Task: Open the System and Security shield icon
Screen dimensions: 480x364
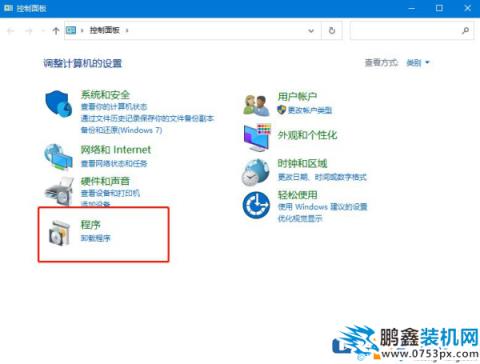Action: 59,103
